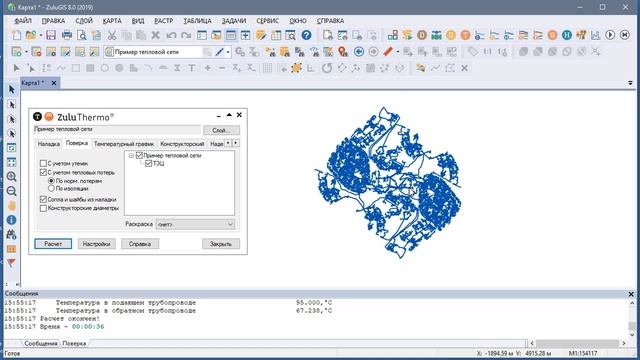Switch to the 'Наладка' tab

pos(49,144)
